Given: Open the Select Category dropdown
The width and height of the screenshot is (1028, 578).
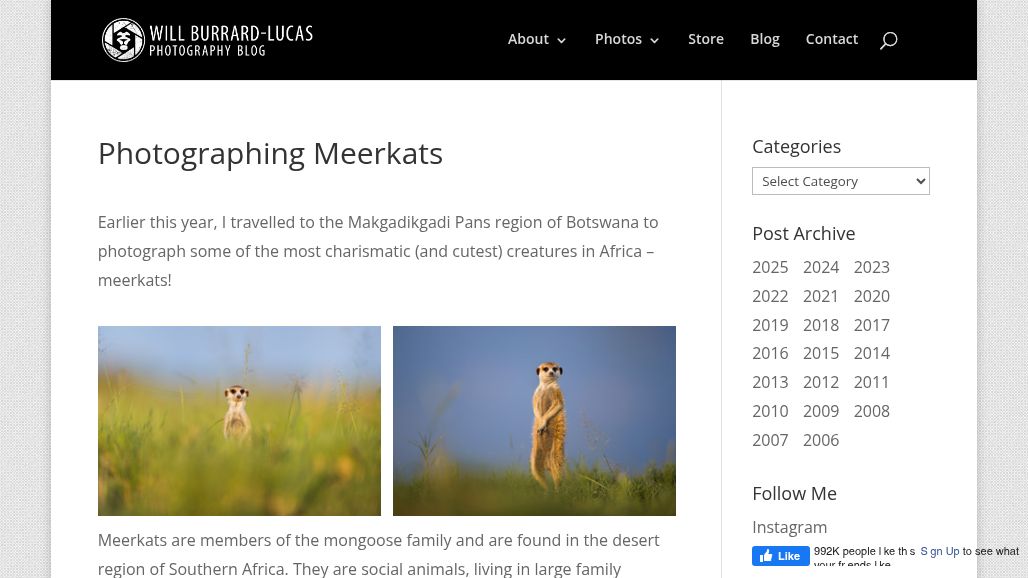Looking at the screenshot, I should pyautogui.click(x=840, y=181).
